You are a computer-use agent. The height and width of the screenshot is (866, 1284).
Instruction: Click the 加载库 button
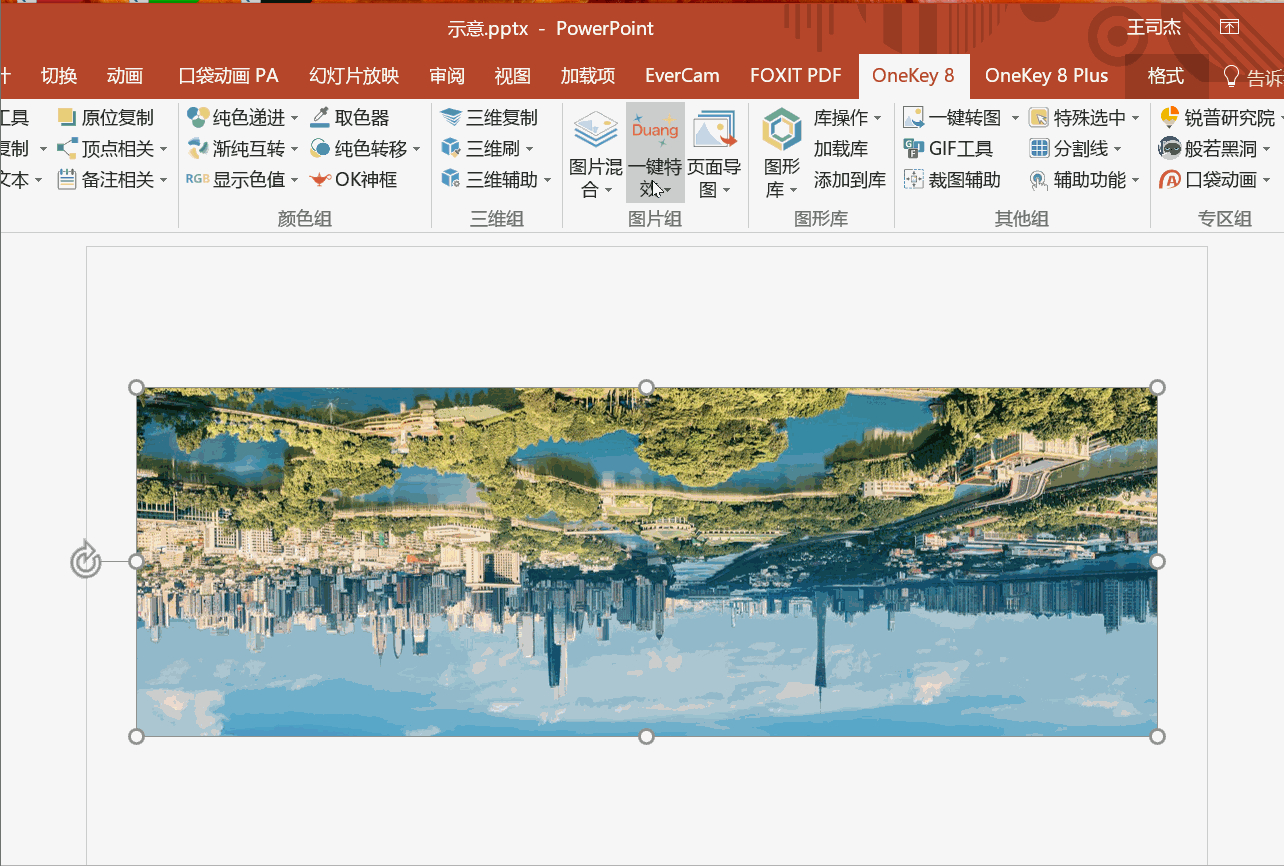pyautogui.click(x=841, y=149)
